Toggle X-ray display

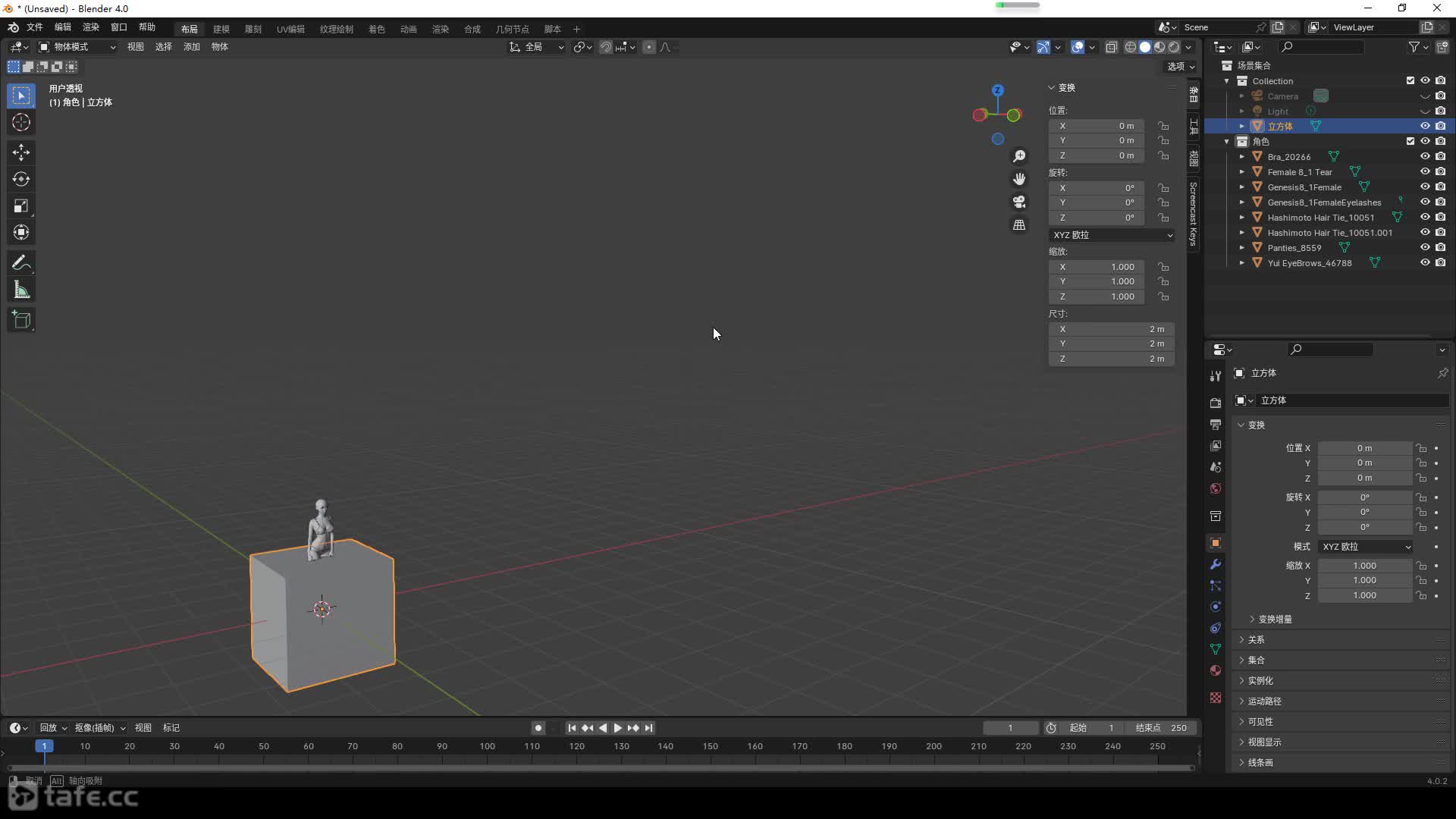tap(1112, 47)
